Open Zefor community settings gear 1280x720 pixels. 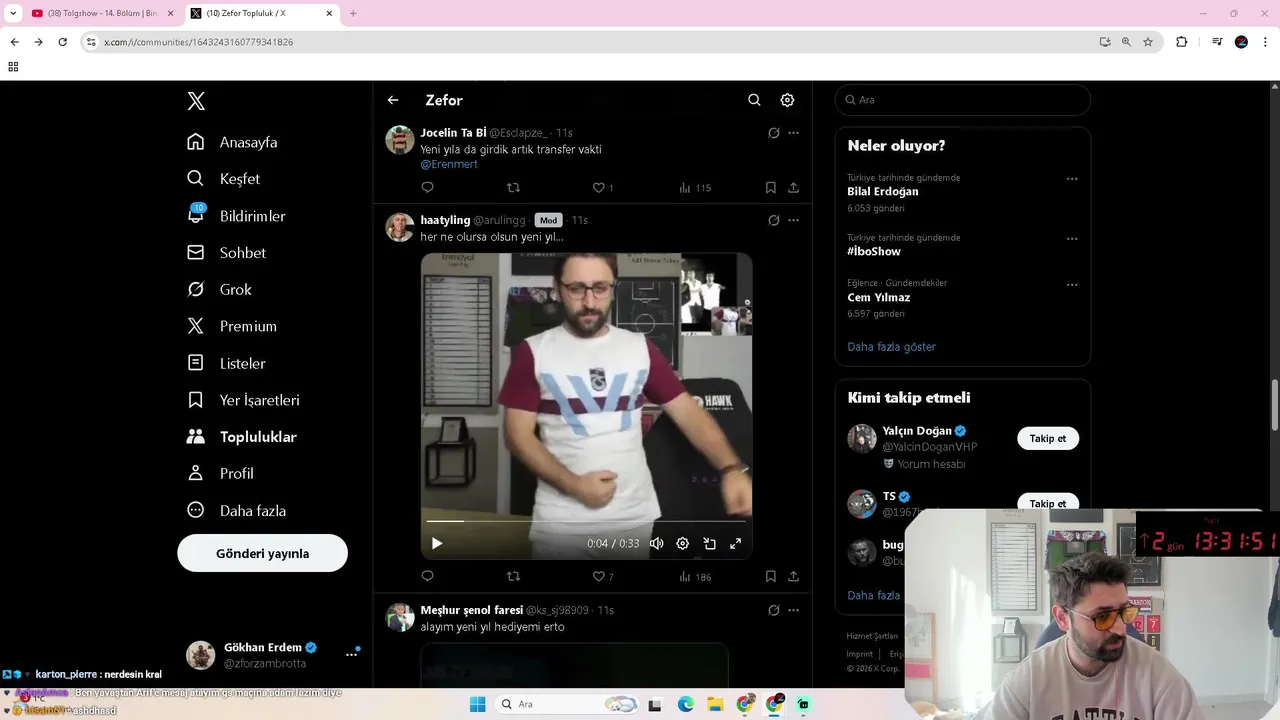click(x=787, y=100)
